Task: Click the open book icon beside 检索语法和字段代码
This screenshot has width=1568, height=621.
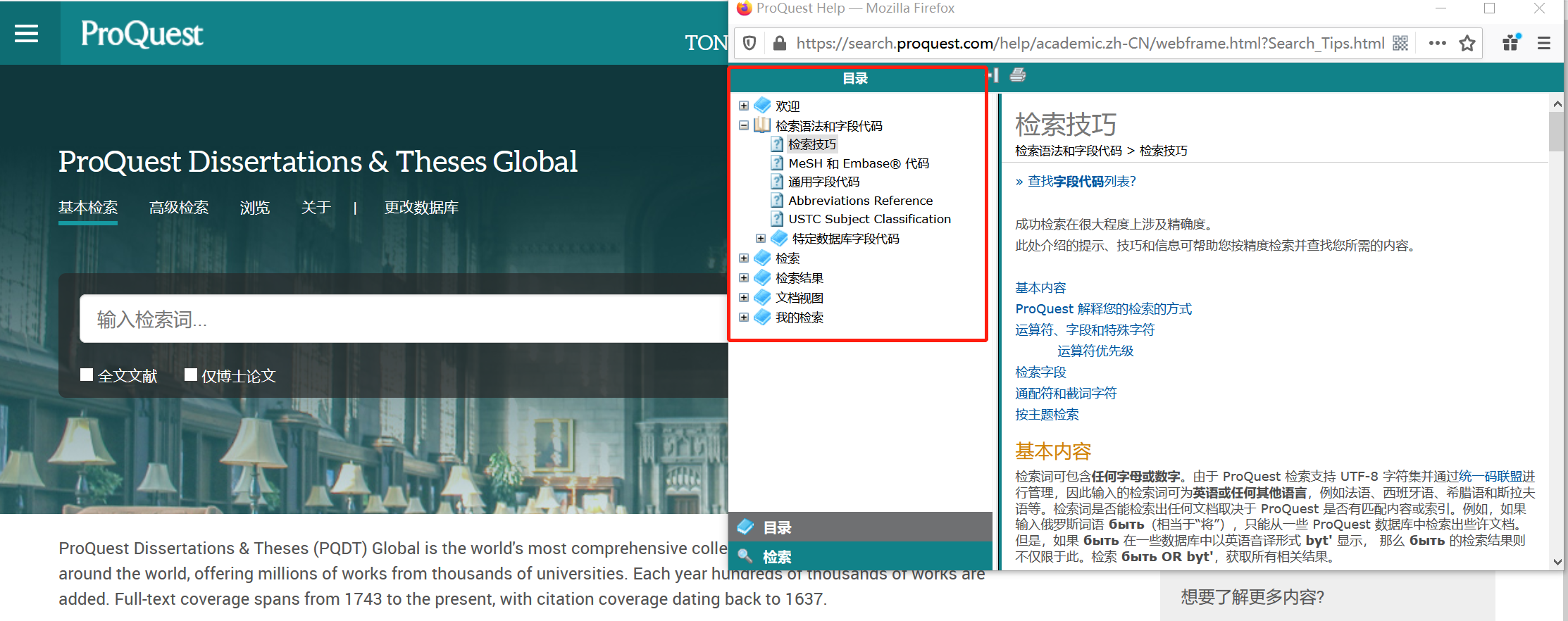Action: click(x=762, y=125)
